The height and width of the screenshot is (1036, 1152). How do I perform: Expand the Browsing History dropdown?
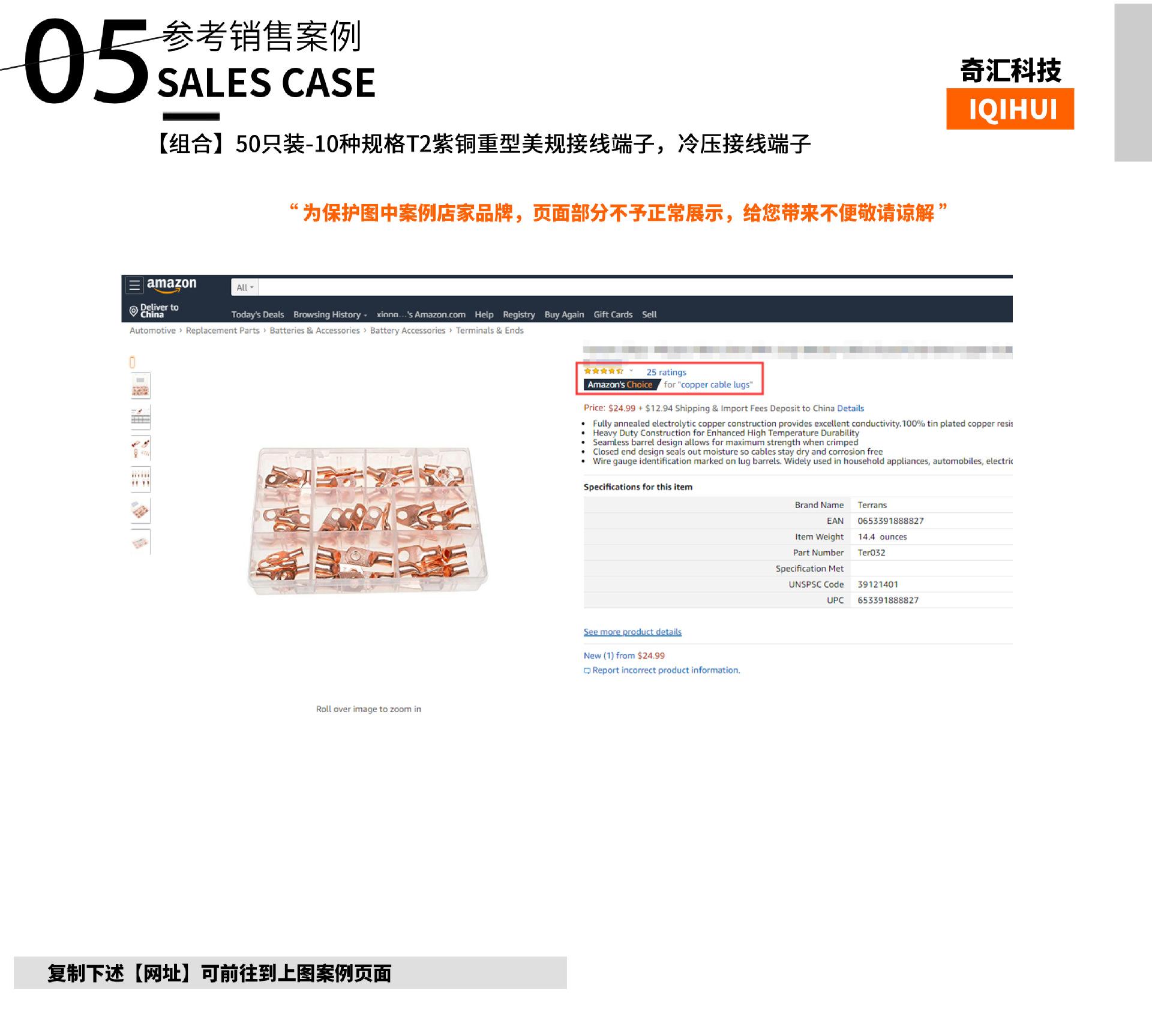tap(329, 314)
